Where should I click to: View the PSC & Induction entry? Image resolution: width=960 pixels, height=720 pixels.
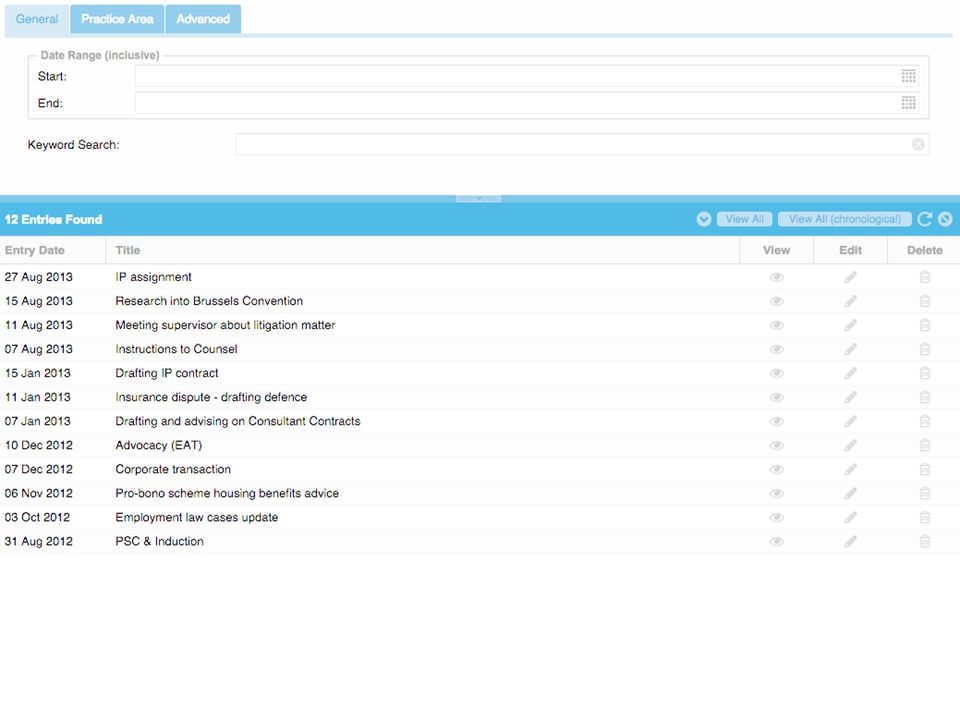tap(776, 541)
